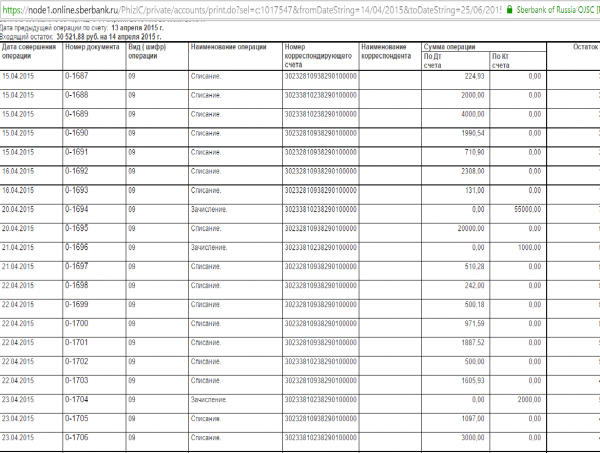Select document number 0-1691
This screenshot has width=600, height=453.
[x=77, y=152]
